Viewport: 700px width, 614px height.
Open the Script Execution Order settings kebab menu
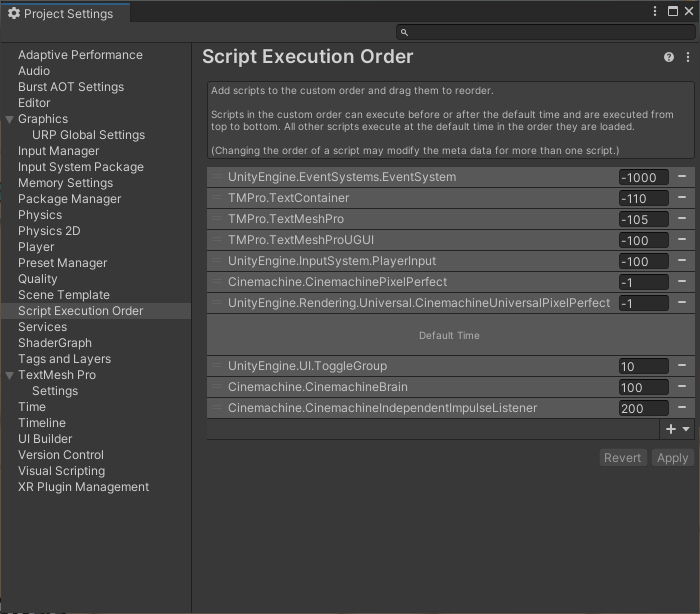pos(688,57)
